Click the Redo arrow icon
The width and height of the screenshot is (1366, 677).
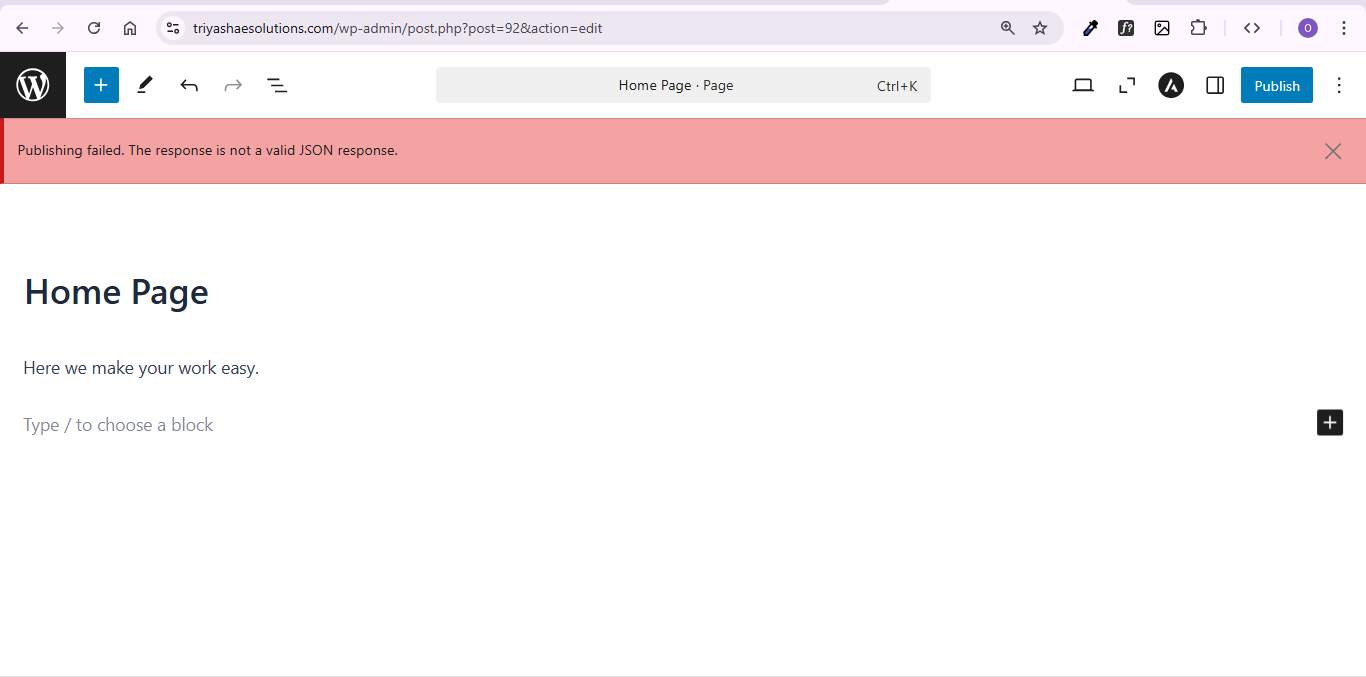233,85
